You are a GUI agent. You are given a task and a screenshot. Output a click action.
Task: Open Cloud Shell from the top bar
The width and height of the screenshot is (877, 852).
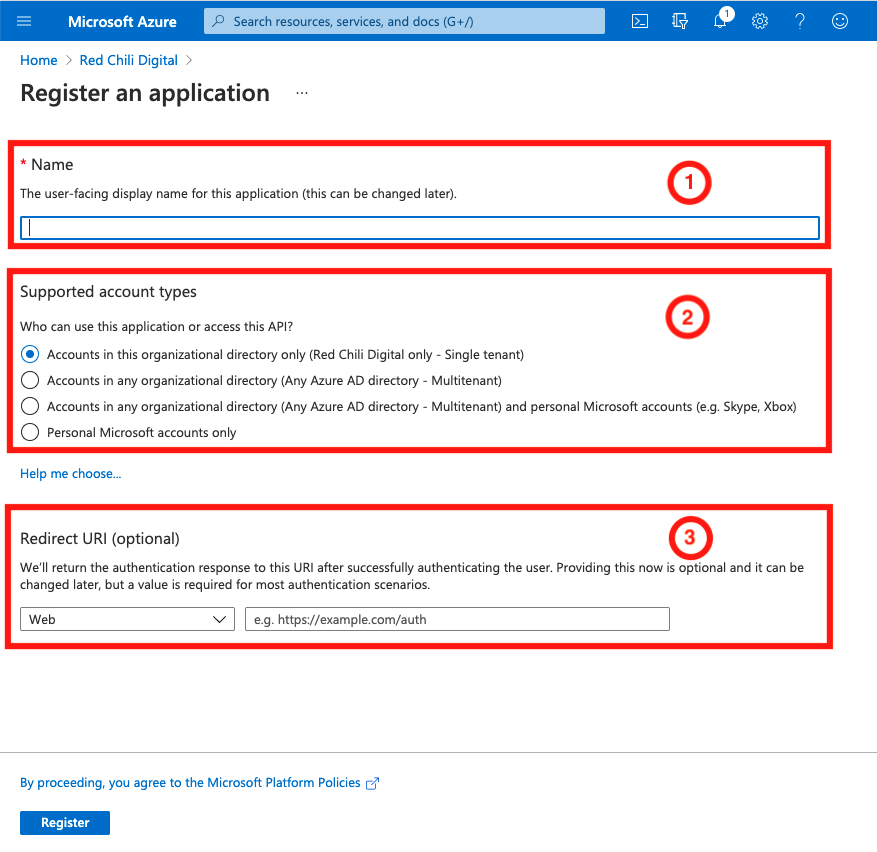pyautogui.click(x=640, y=21)
